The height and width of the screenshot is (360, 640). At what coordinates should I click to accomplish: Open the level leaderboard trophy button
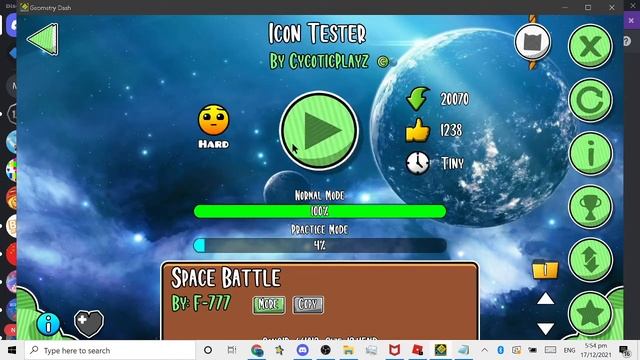[590, 207]
